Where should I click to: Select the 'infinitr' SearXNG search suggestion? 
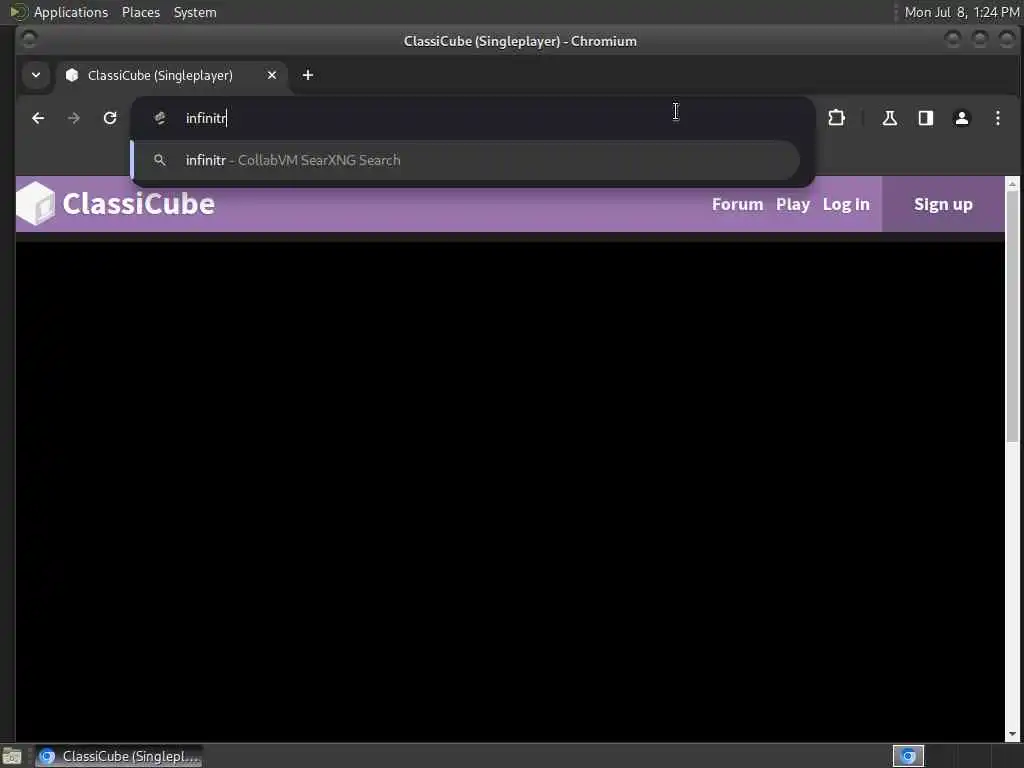click(x=465, y=160)
